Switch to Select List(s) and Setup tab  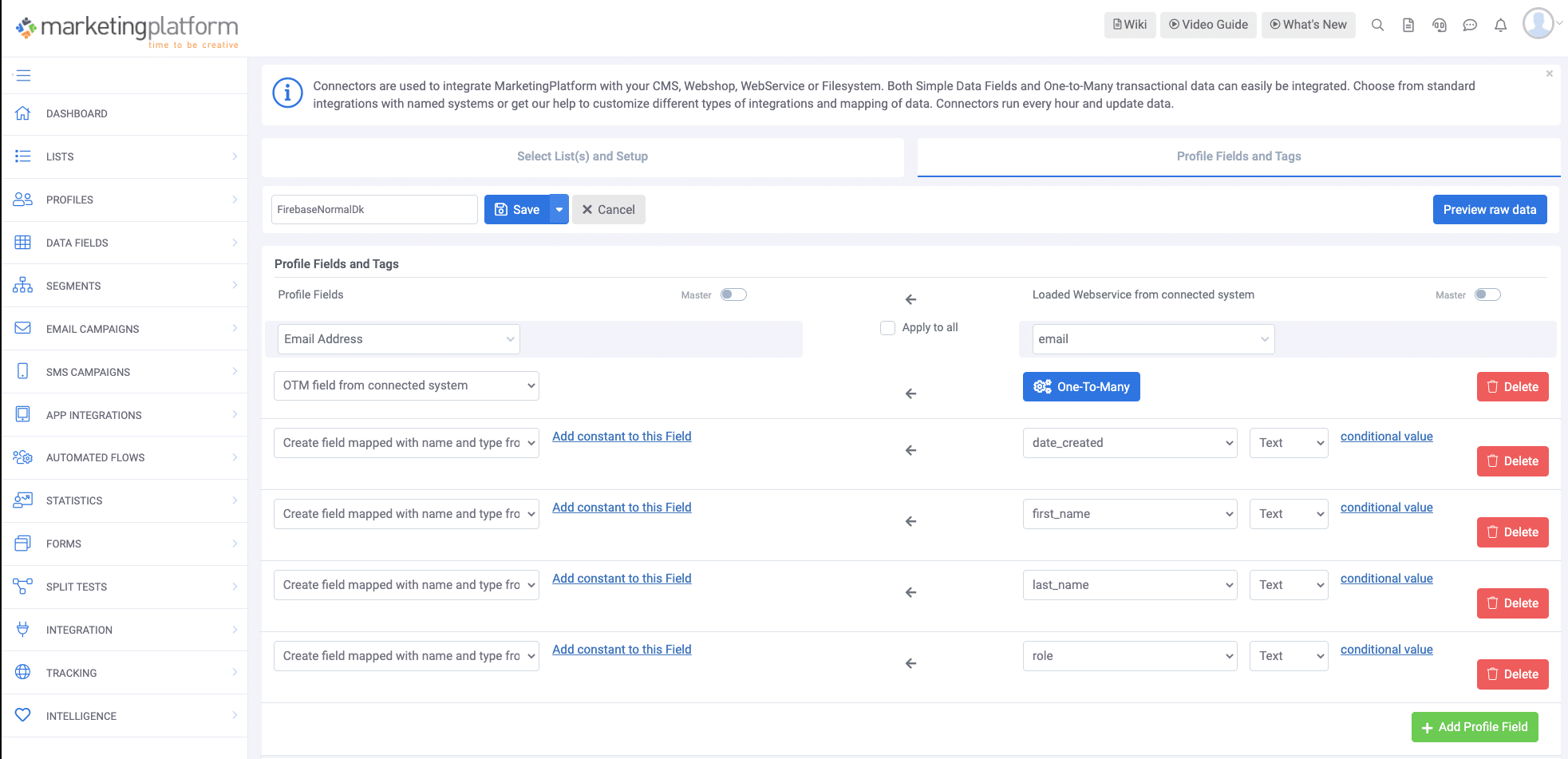tap(583, 156)
